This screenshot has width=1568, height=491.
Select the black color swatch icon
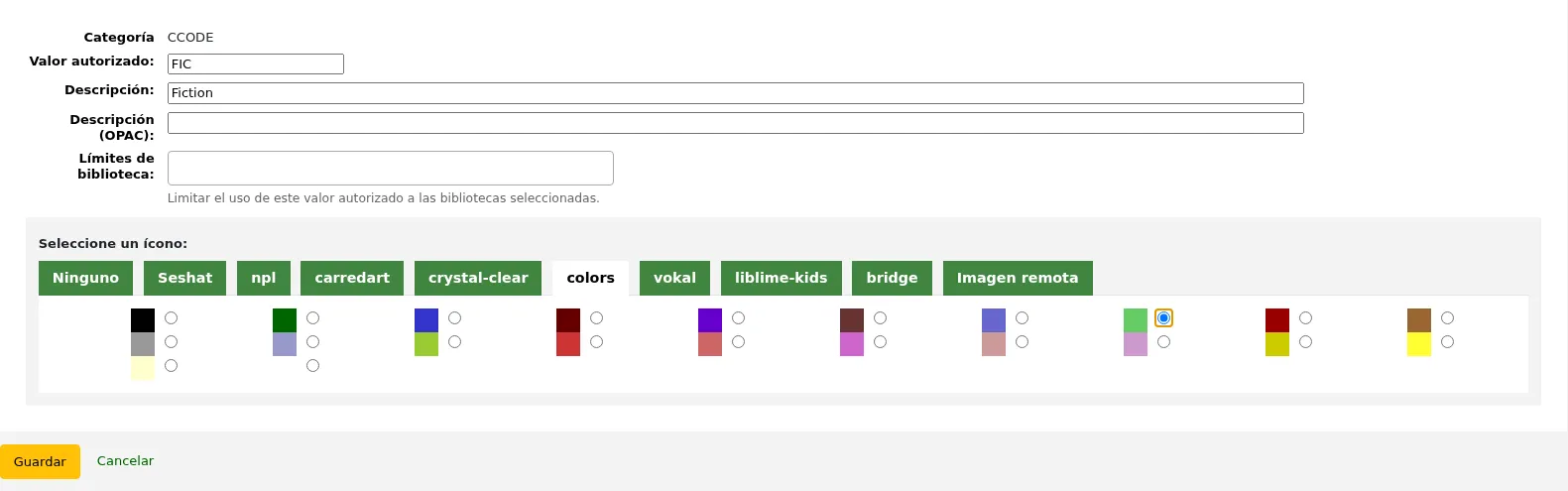(x=143, y=320)
